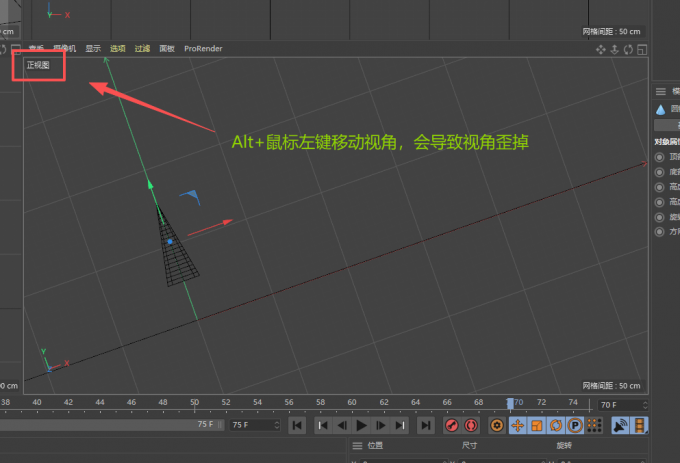Click the green Y-axis handle arrow
The image size is (680, 463).
(x=150, y=185)
